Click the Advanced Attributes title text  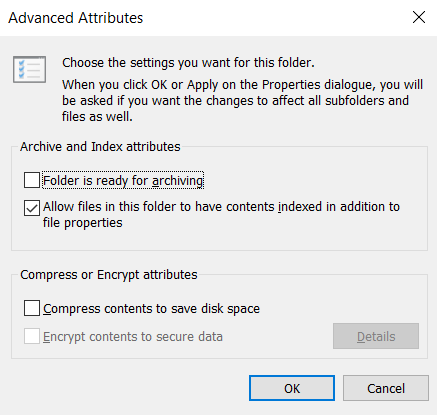click(x=76, y=18)
